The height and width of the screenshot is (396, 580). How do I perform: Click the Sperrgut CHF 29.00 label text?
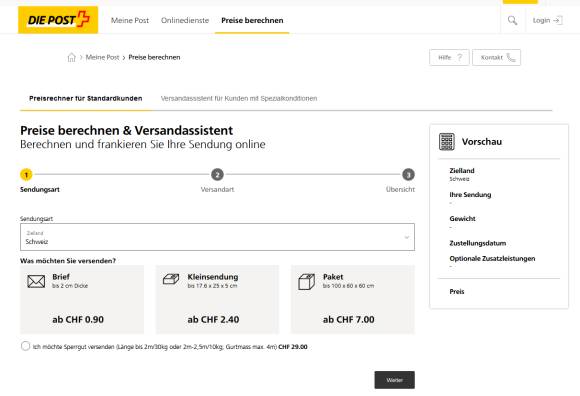click(x=170, y=347)
